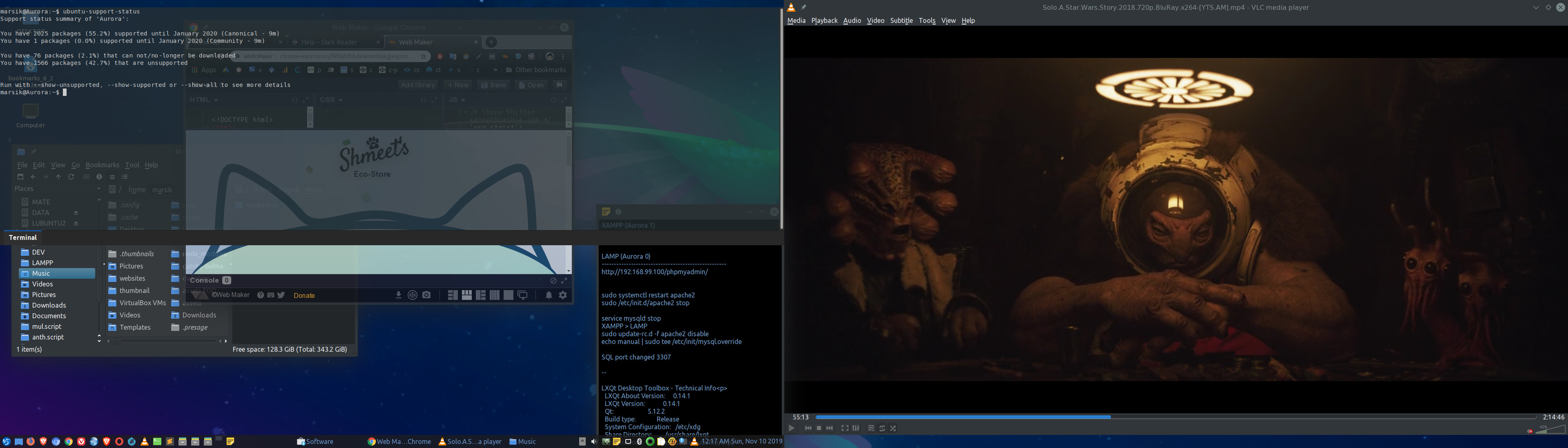The width and height of the screenshot is (1568, 448).
Task: Start playback with VLC play button
Action: (x=791, y=428)
